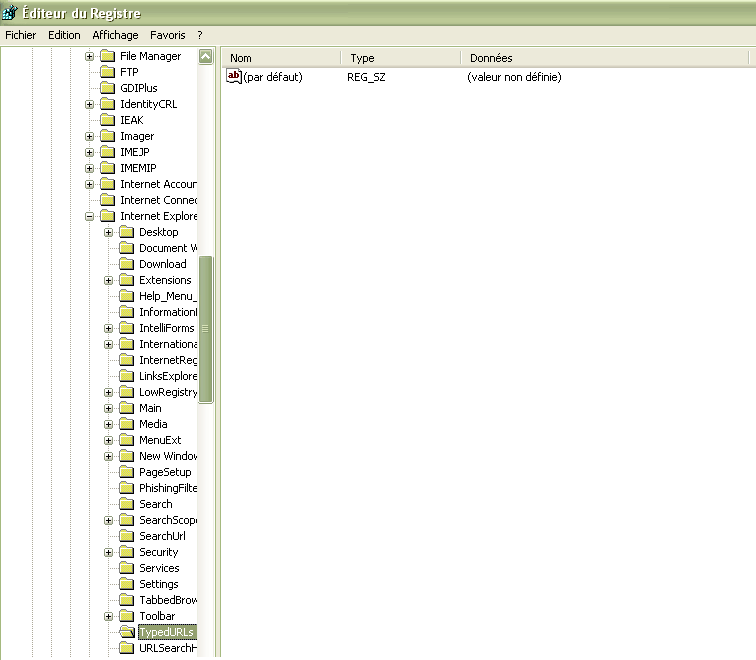Click the PhishingFilter folder icon
The height and width of the screenshot is (660, 756).
pos(127,488)
